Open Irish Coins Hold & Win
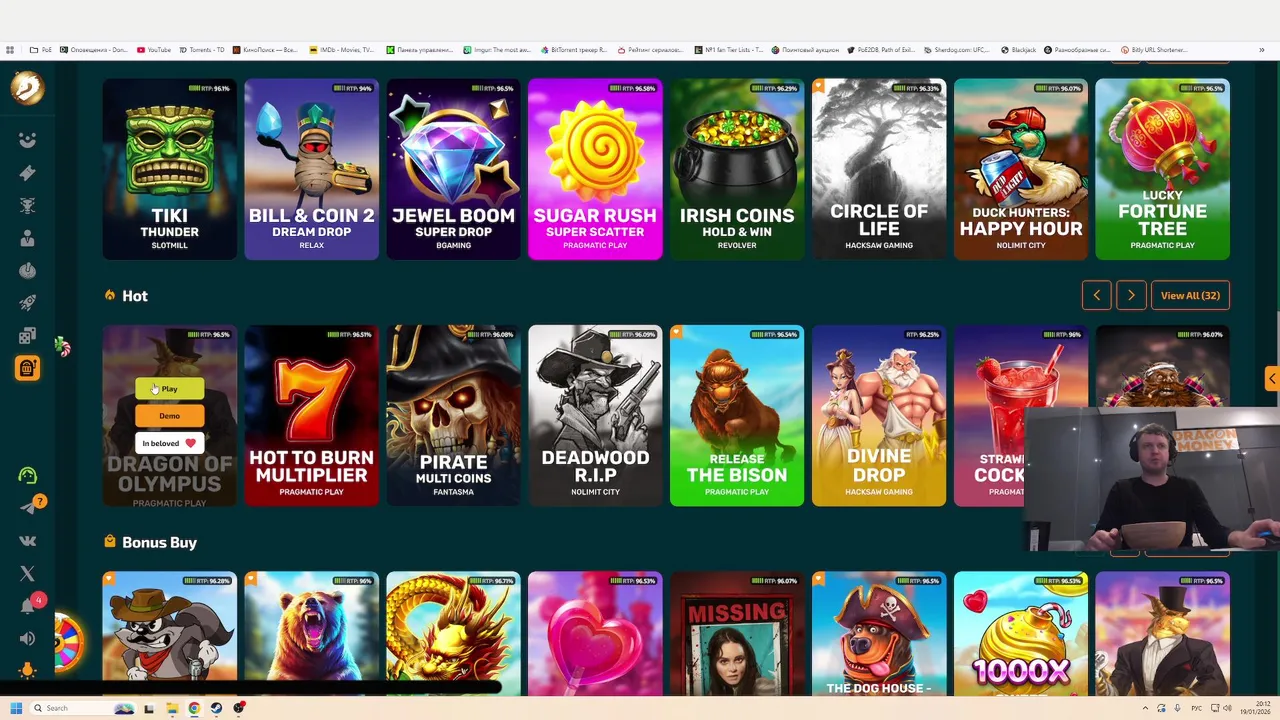This screenshot has width=1280, height=720. 737,169
